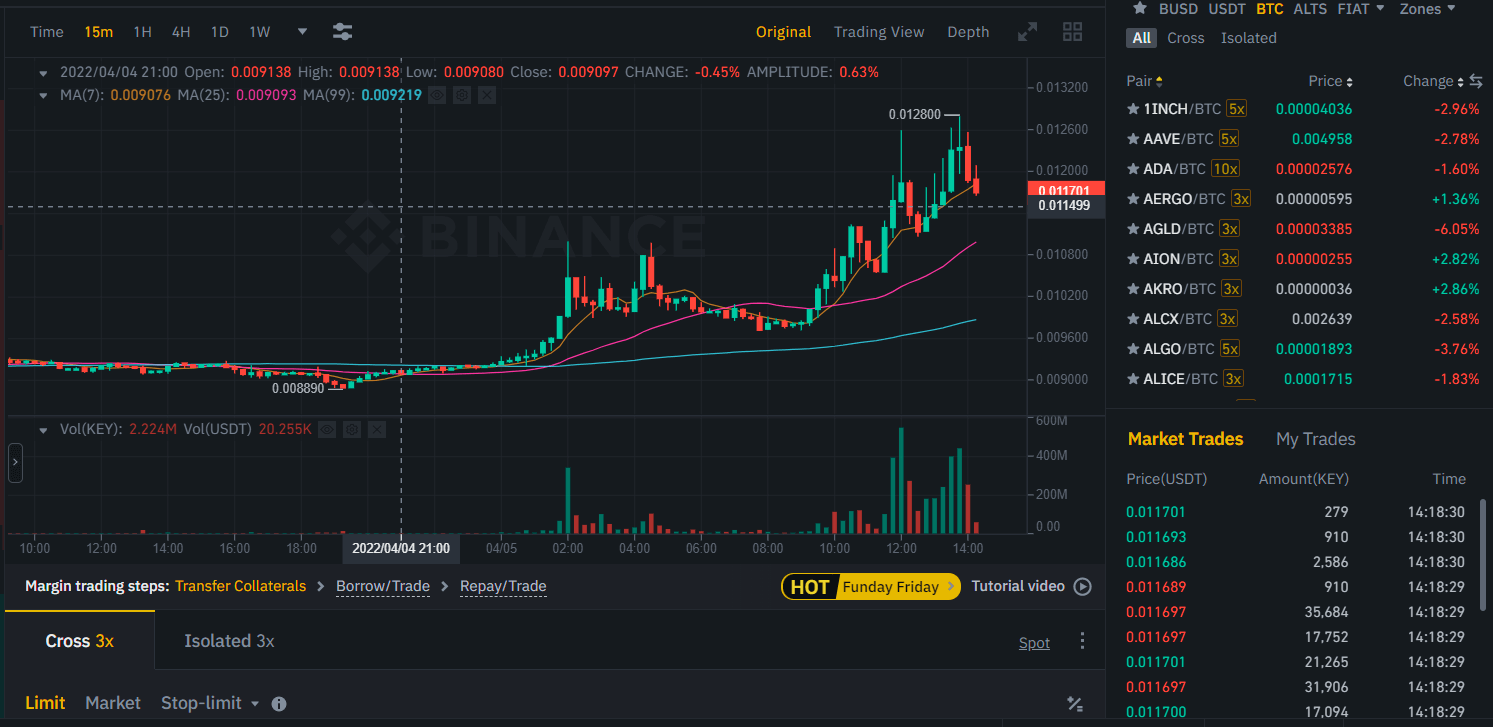1493x727 pixels.
Task: Toggle MA indicator visibility eye
Action: point(436,95)
